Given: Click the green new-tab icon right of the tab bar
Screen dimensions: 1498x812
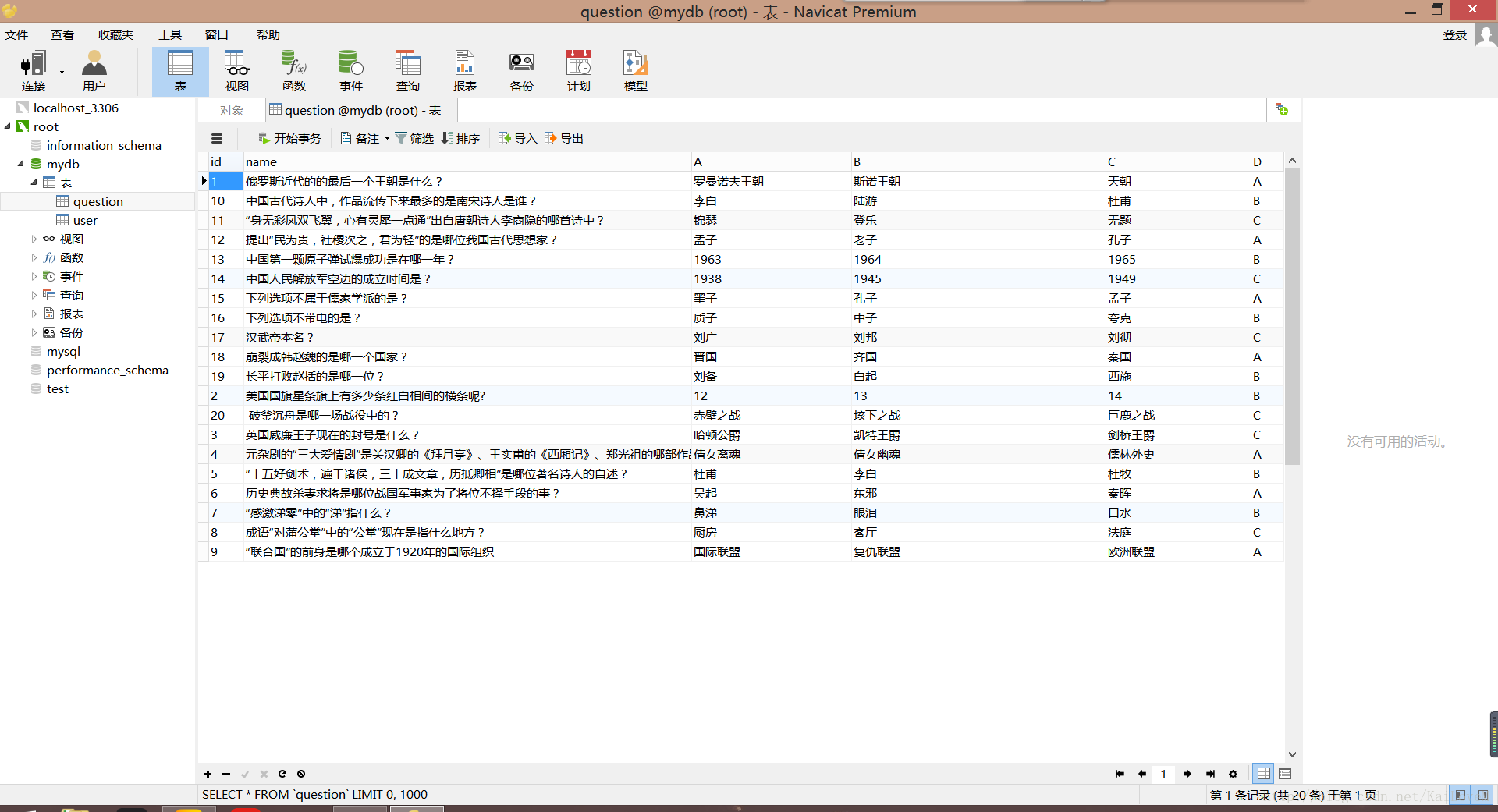Looking at the screenshot, I should (1282, 110).
